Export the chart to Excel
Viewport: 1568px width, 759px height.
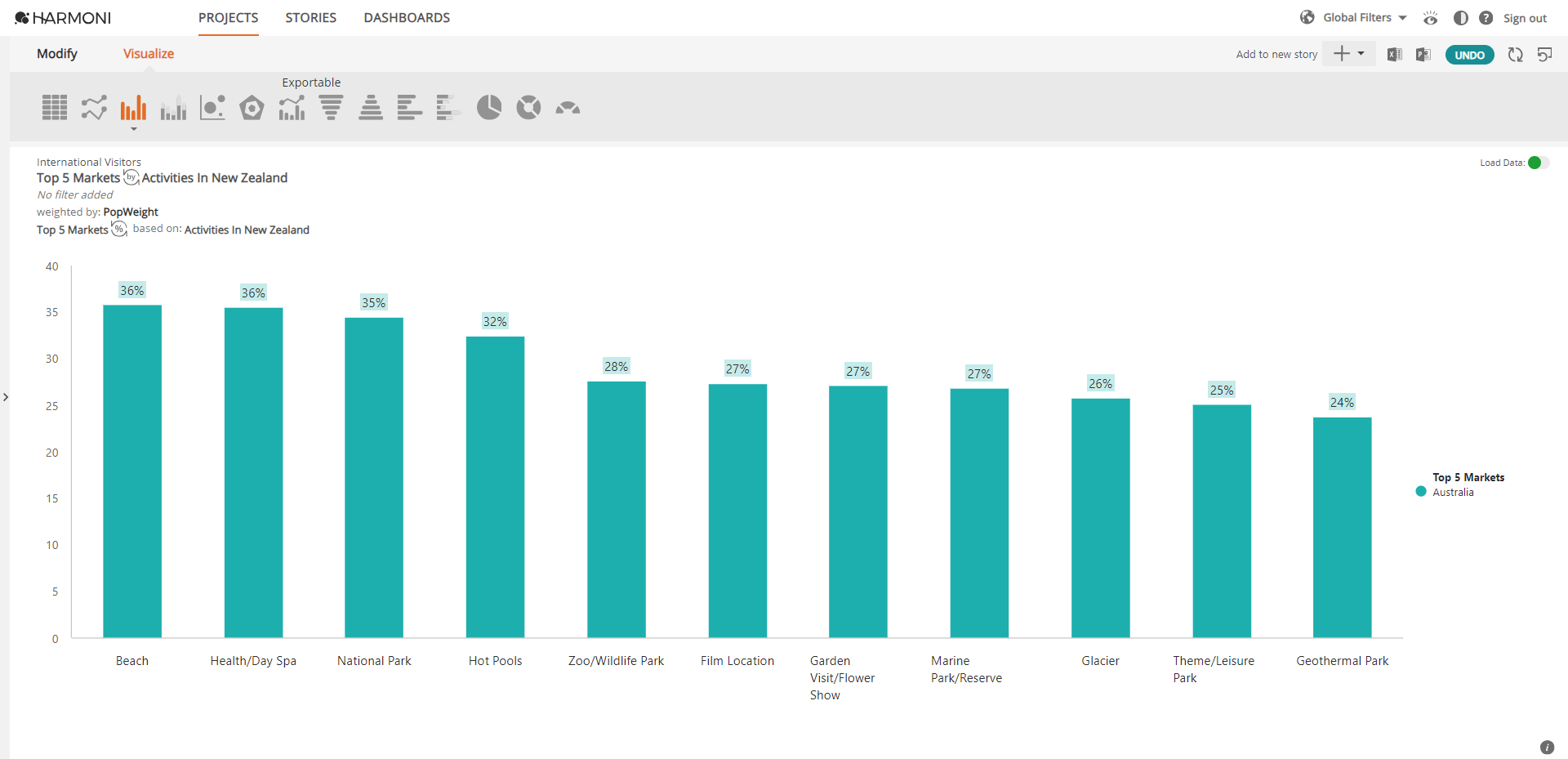1394,54
